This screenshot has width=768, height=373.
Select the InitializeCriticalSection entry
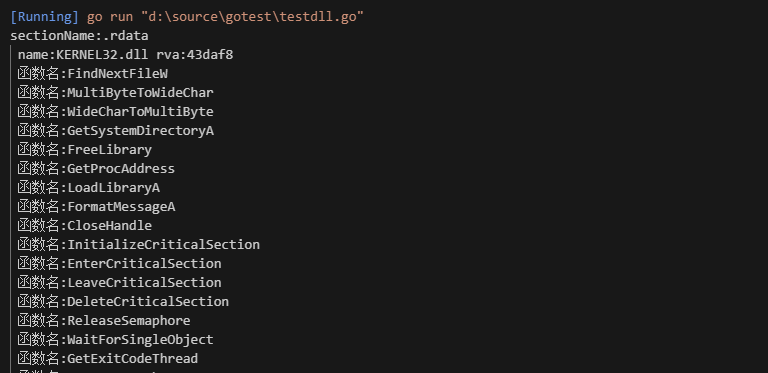139,245
